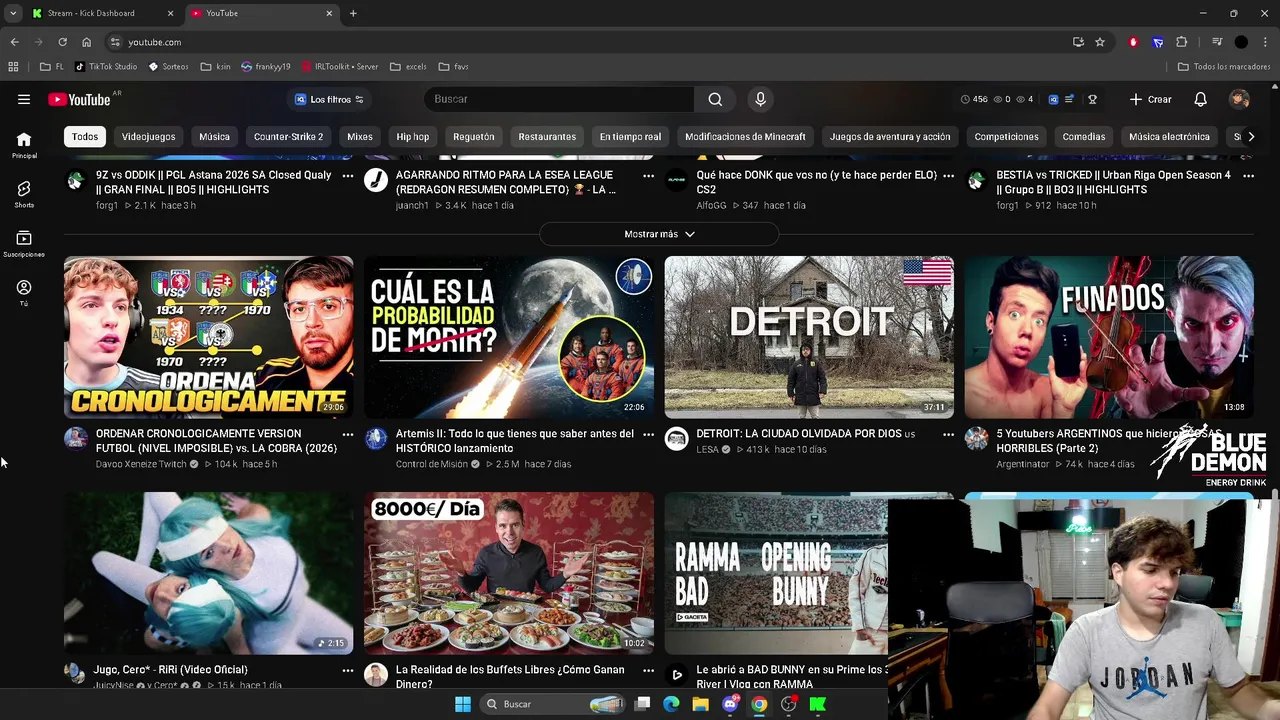The image size is (1280, 720).
Task: Open the YouTube account avatar menu
Action: click(1239, 99)
